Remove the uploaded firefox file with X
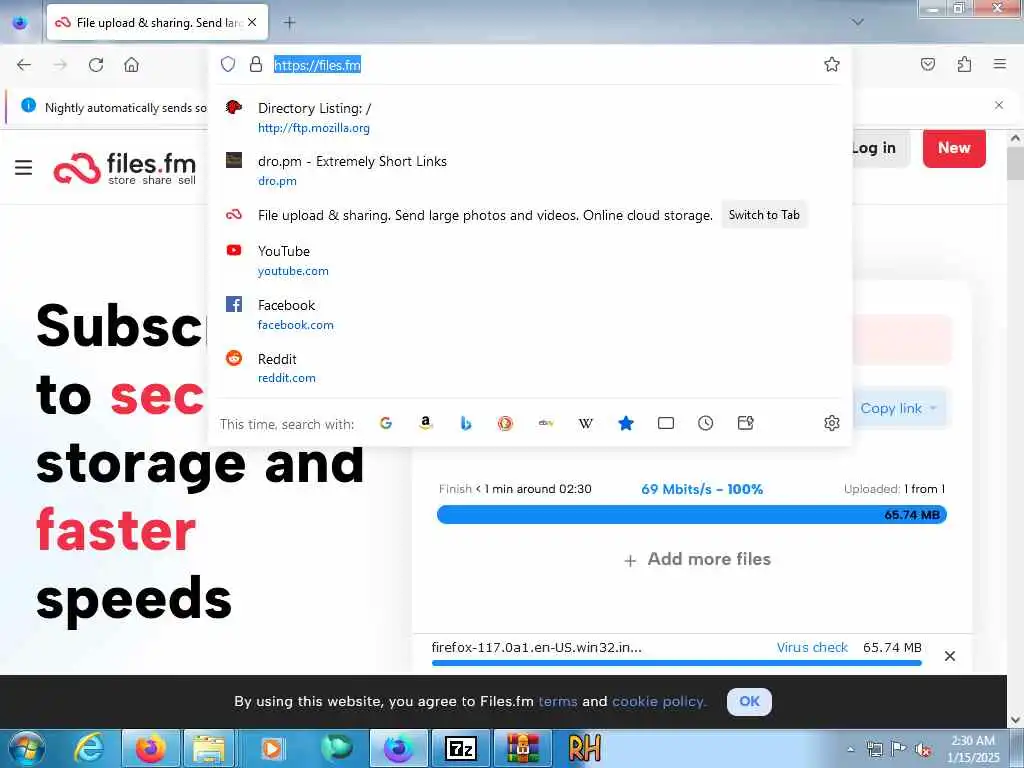The width and height of the screenshot is (1024, 768). tap(950, 656)
